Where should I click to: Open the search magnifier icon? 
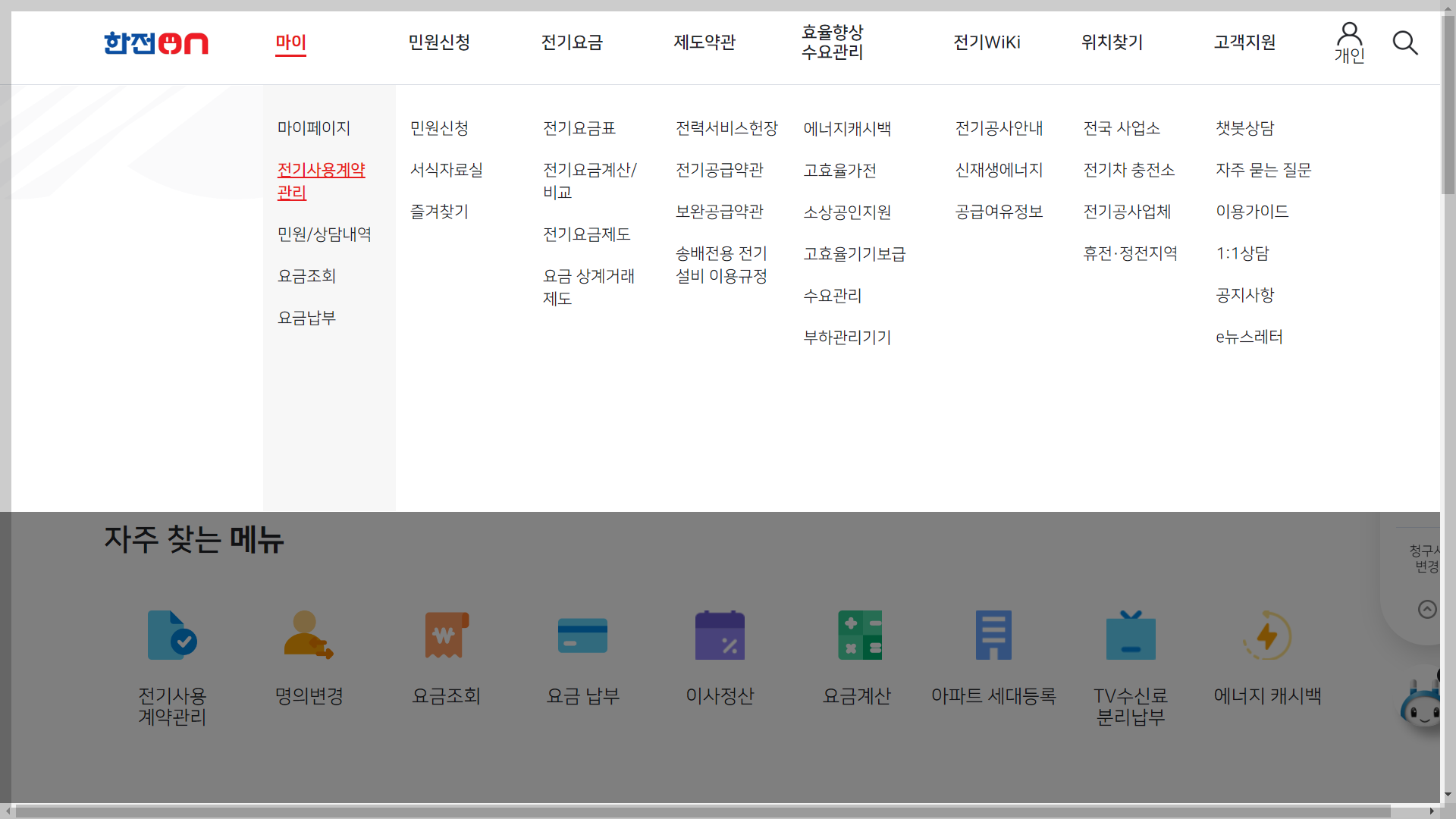point(1405,43)
